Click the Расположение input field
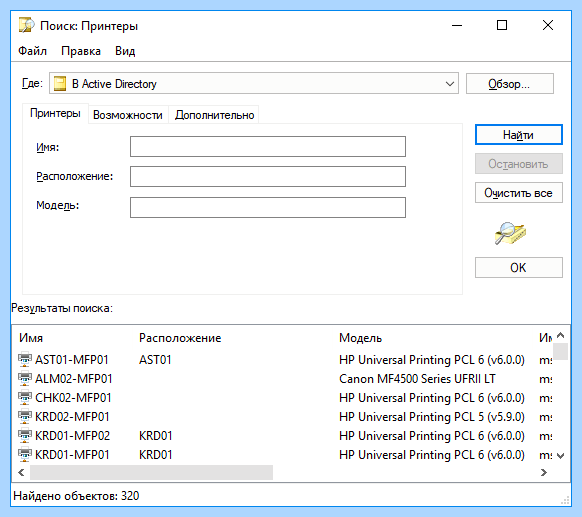 click(x=268, y=177)
